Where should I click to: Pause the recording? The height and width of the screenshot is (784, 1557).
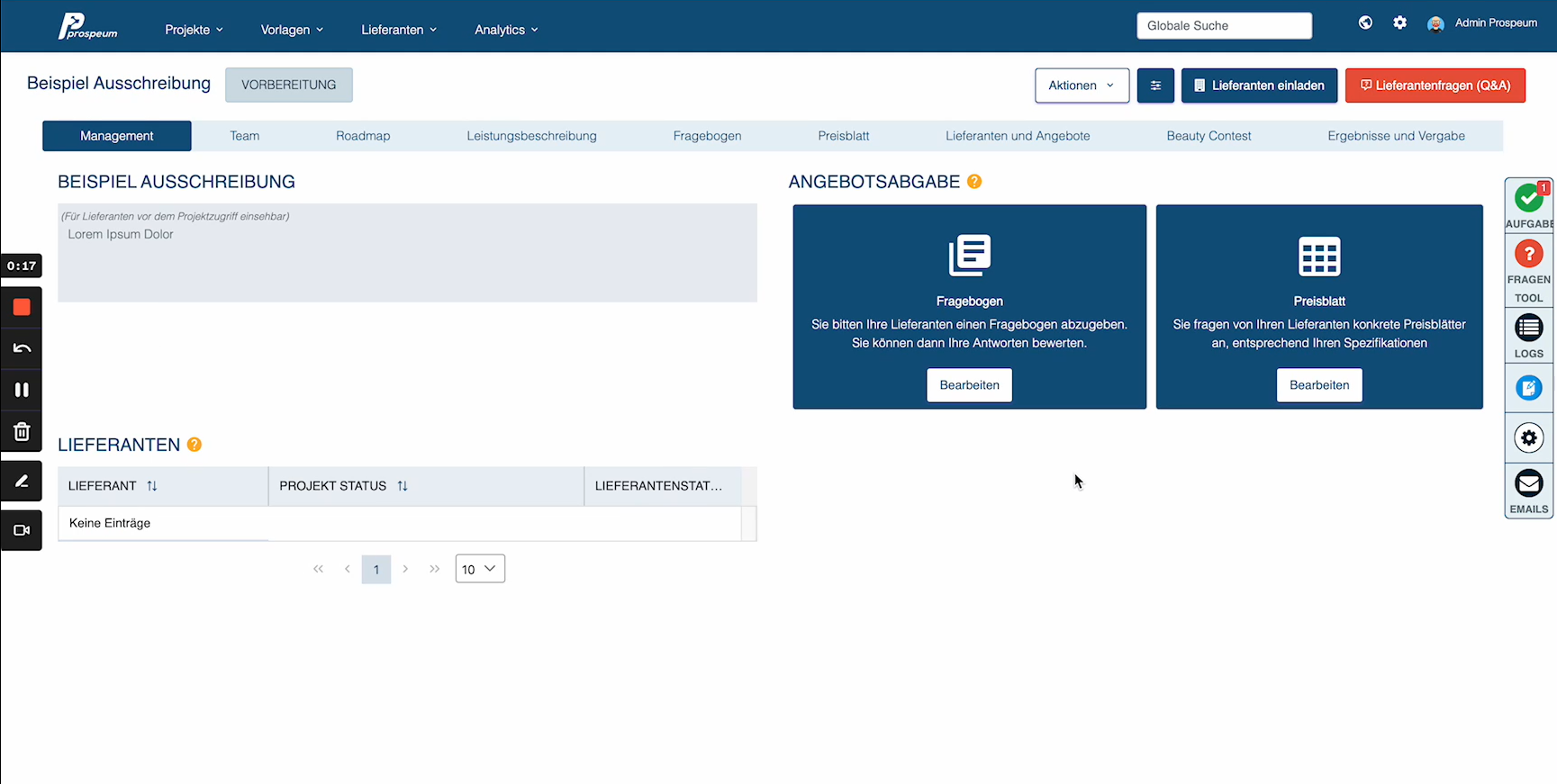(22, 390)
